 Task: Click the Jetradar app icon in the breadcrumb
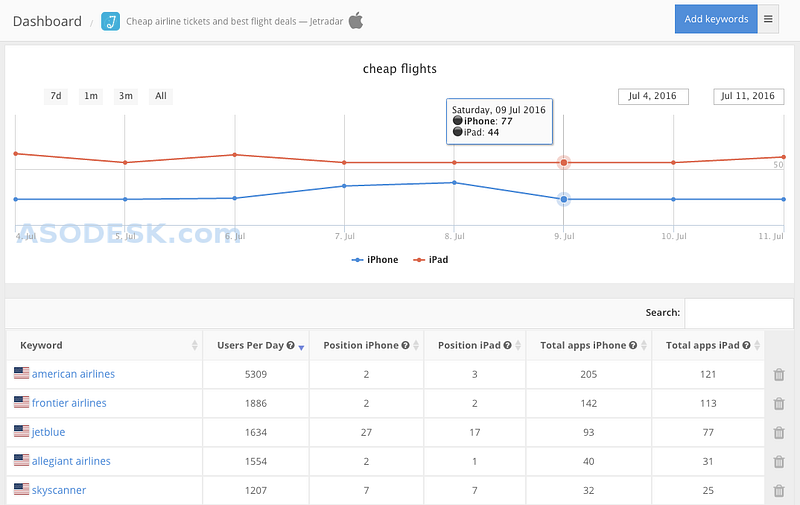[111, 21]
